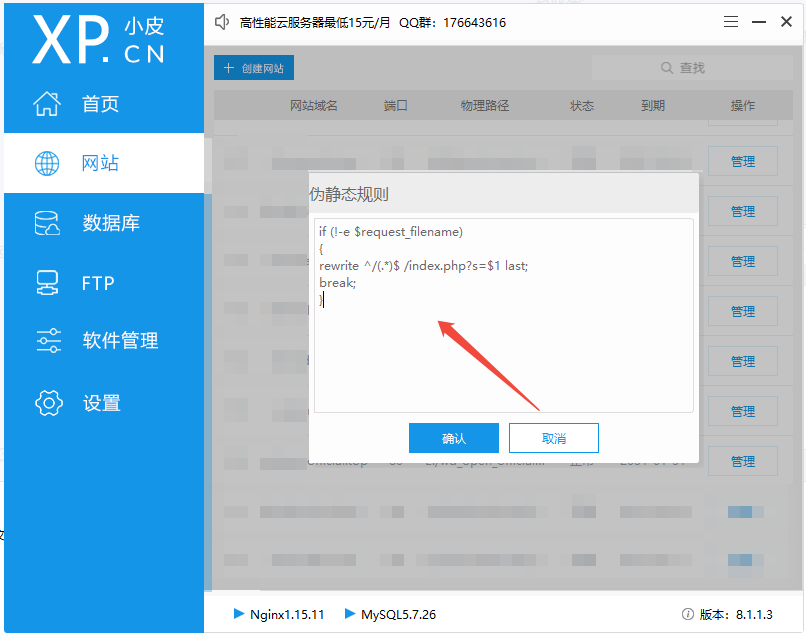The width and height of the screenshot is (806, 634).
Task: Cancel the dialog with 取消 button
Action: pyautogui.click(x=554, y=438)
